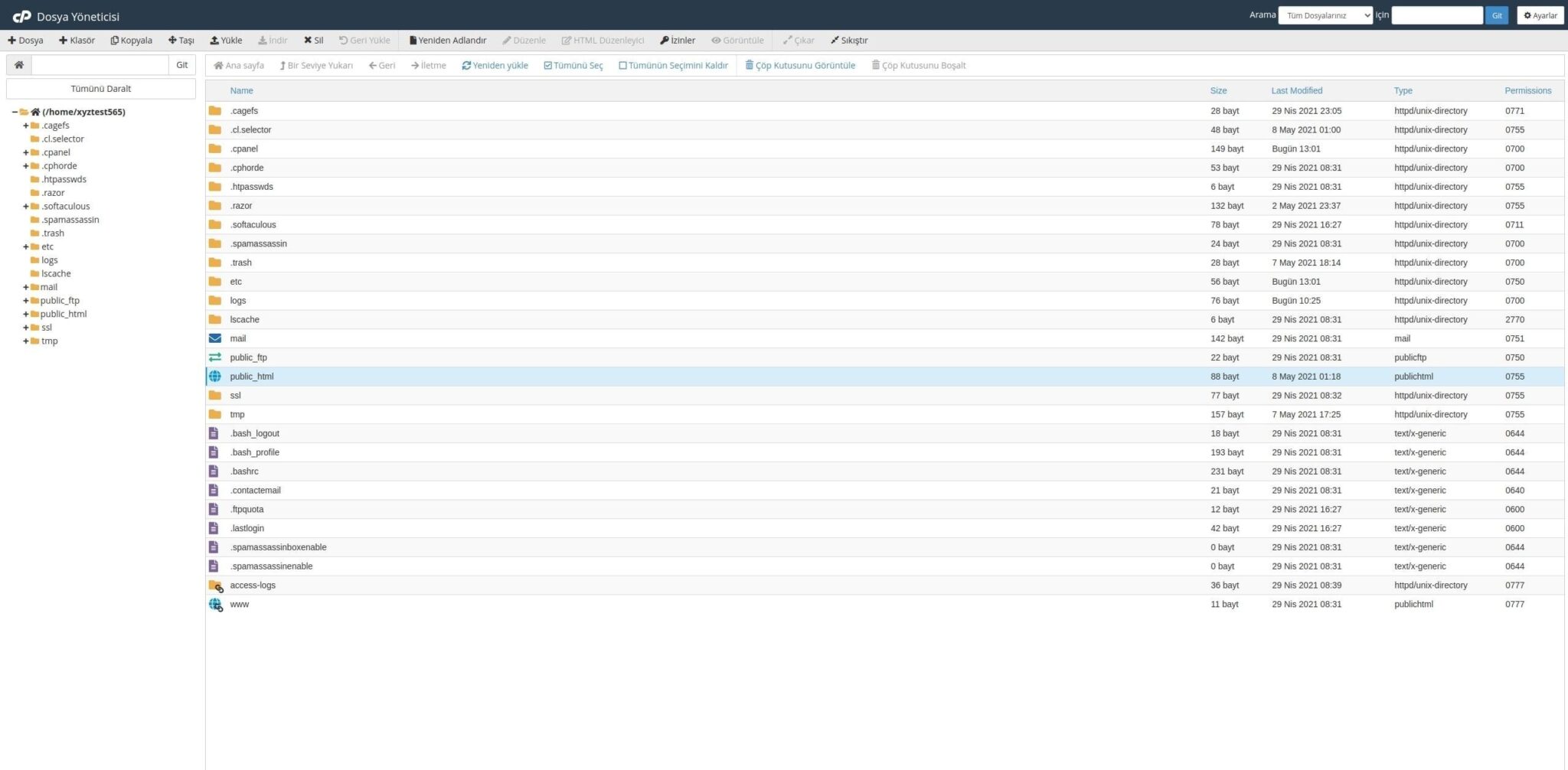Sort by Size column header
The height and width of the screenshot is (770, 1568).
(1218, 90)
